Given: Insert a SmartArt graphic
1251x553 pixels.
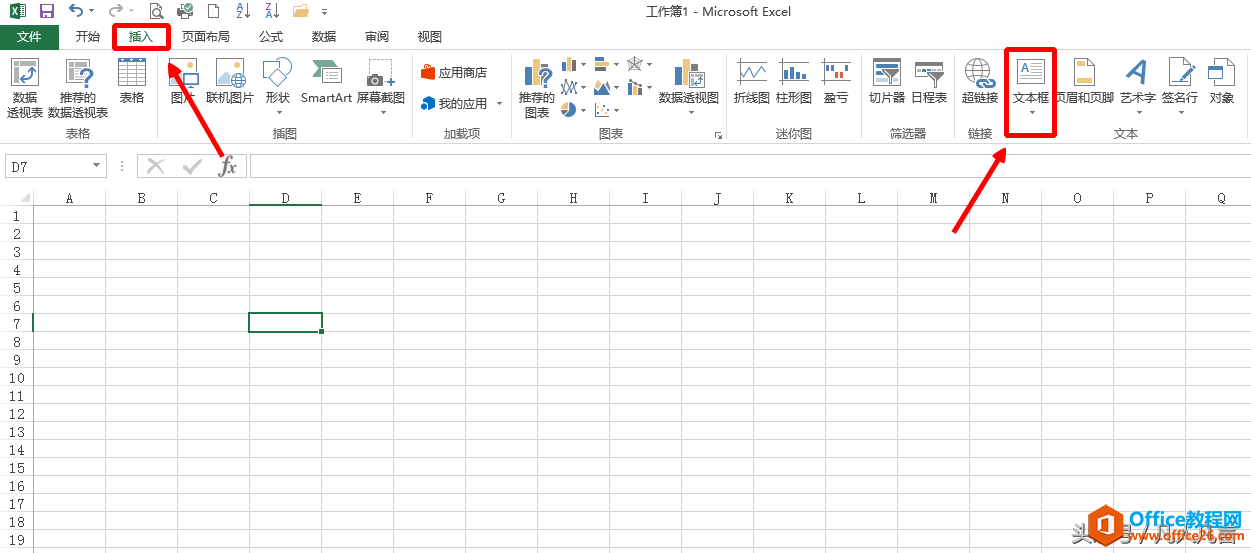Looking at the screenshot, I should 327,82.
